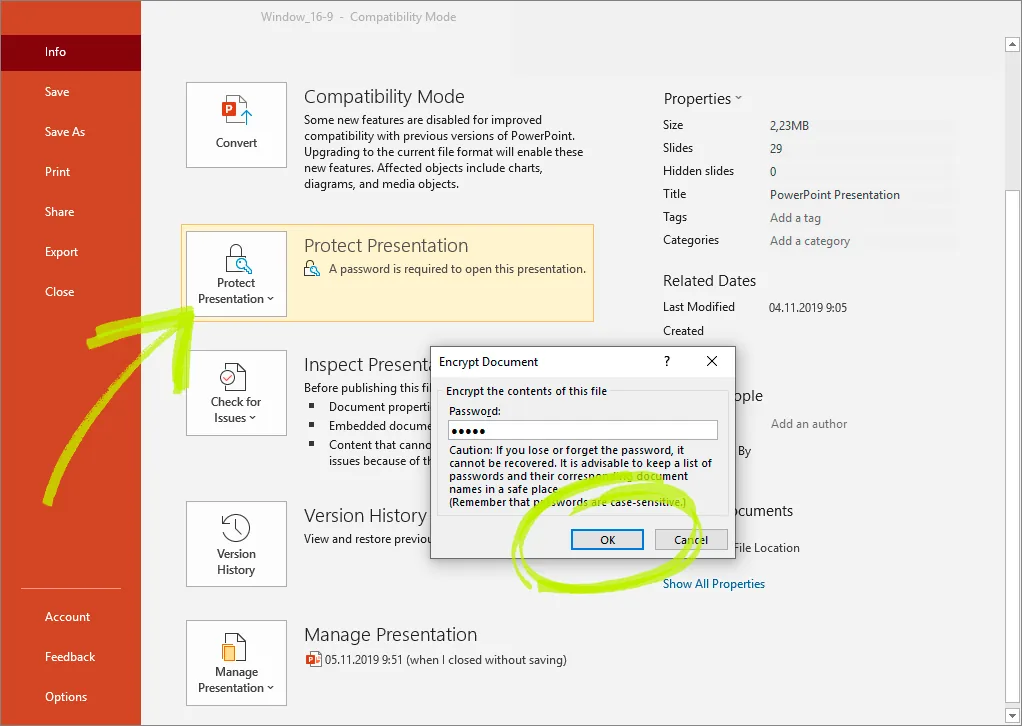Click the Convert presentation icon button
This screenshot has height=726, width=1022.
(236, 124)
